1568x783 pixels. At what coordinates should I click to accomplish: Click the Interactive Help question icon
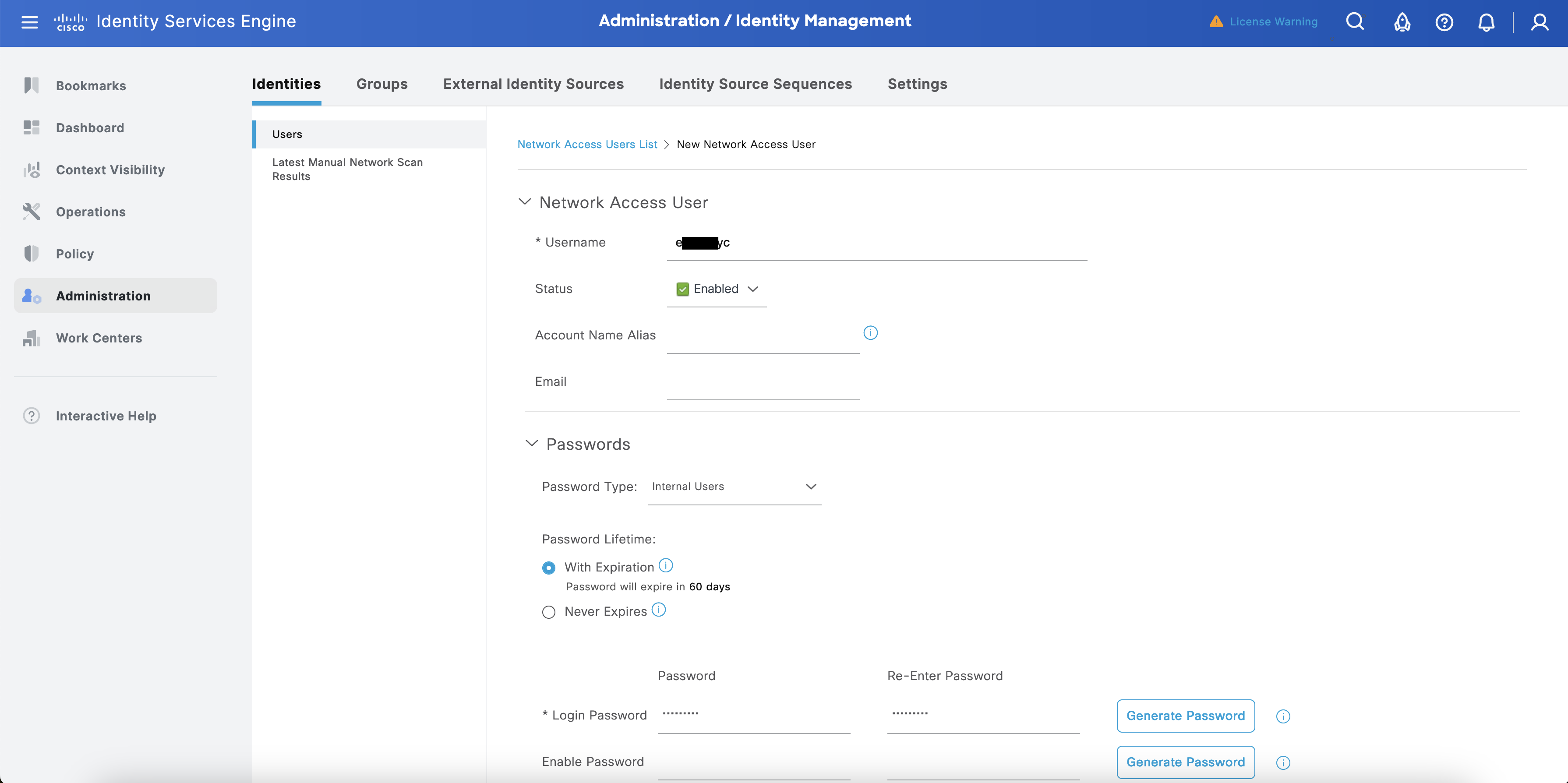[x=31, y=416]
